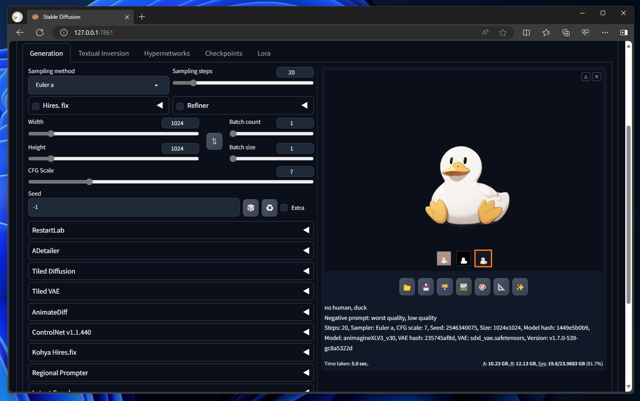This screenshot has height=401, width=640.
Task: Reload the Stable Diffusion page
Action: [x=40, y=32]
